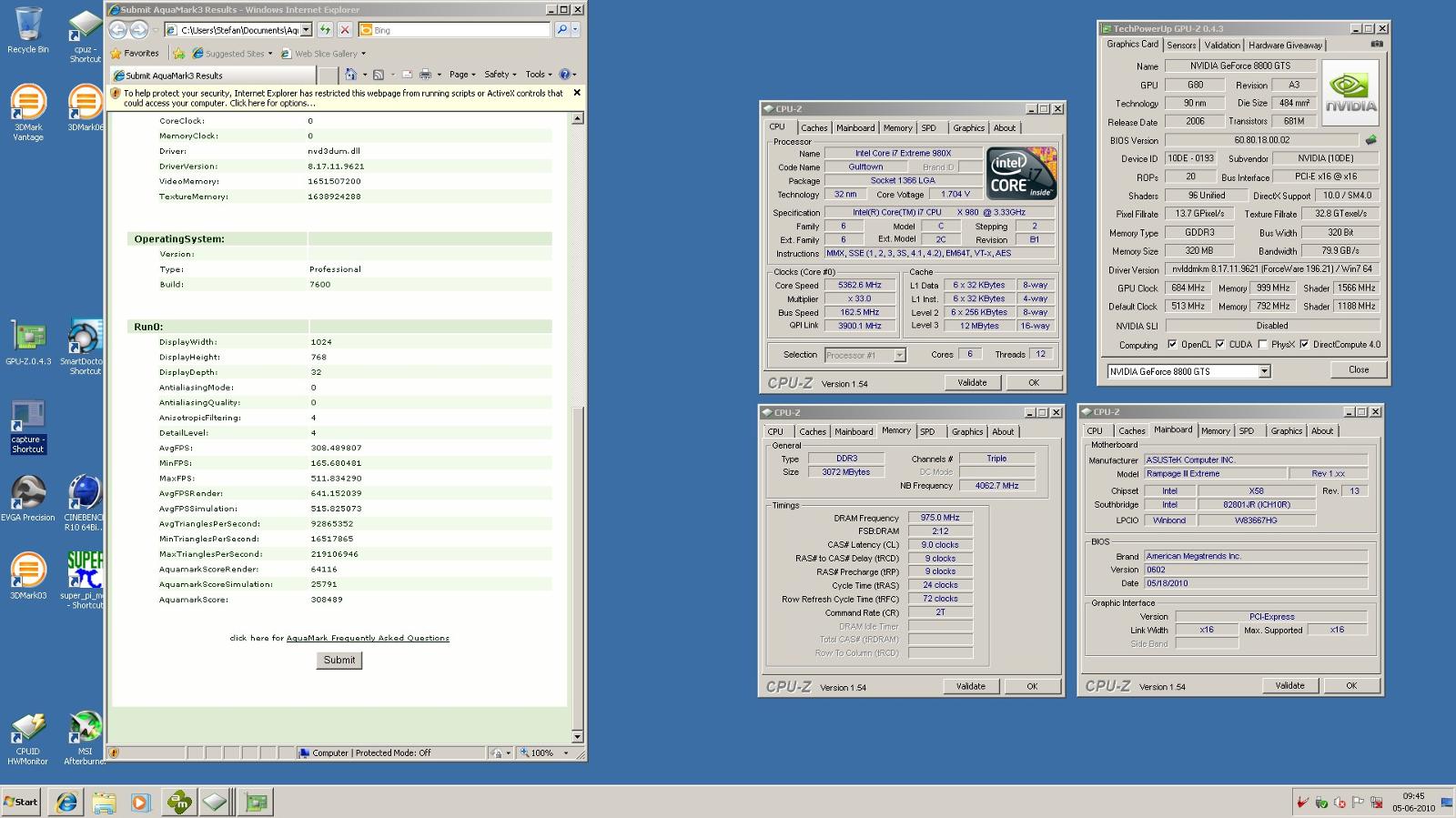The width and height of the screenshot is (1456, 818).
Task: Open the Recycle Bin desktop icon
Action: tap(28, 30)
